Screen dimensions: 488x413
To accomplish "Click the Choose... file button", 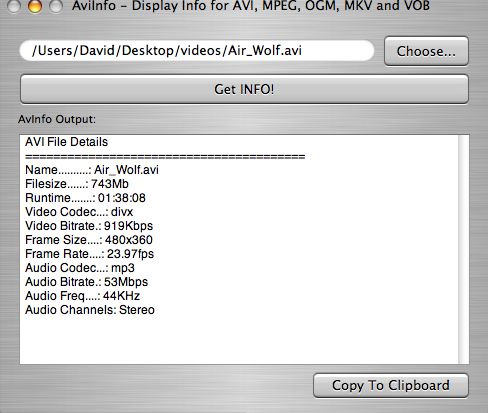I will tap(426, 51).
